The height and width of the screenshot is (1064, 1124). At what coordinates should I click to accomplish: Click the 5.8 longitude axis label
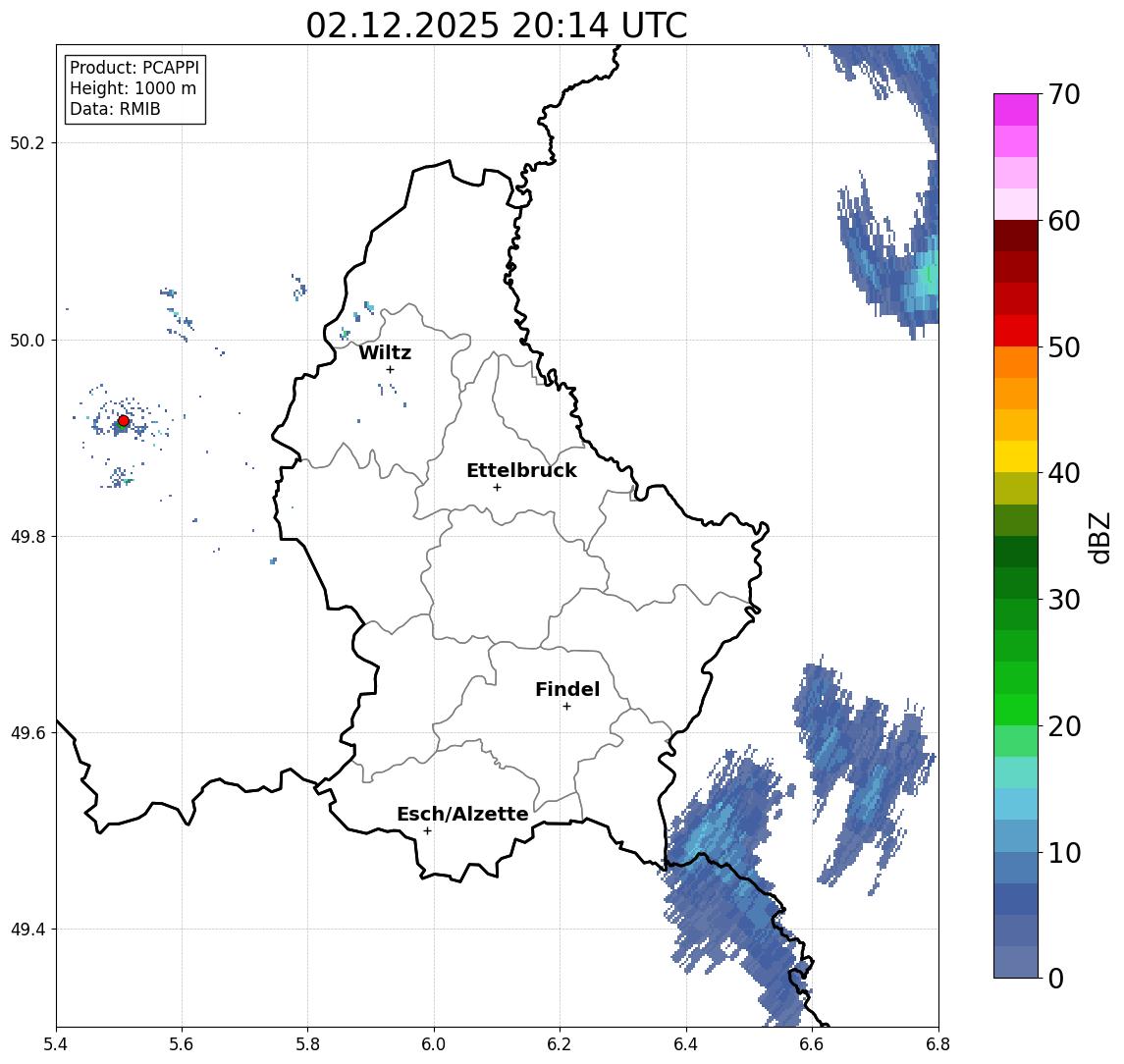(x=307, y=1044)
